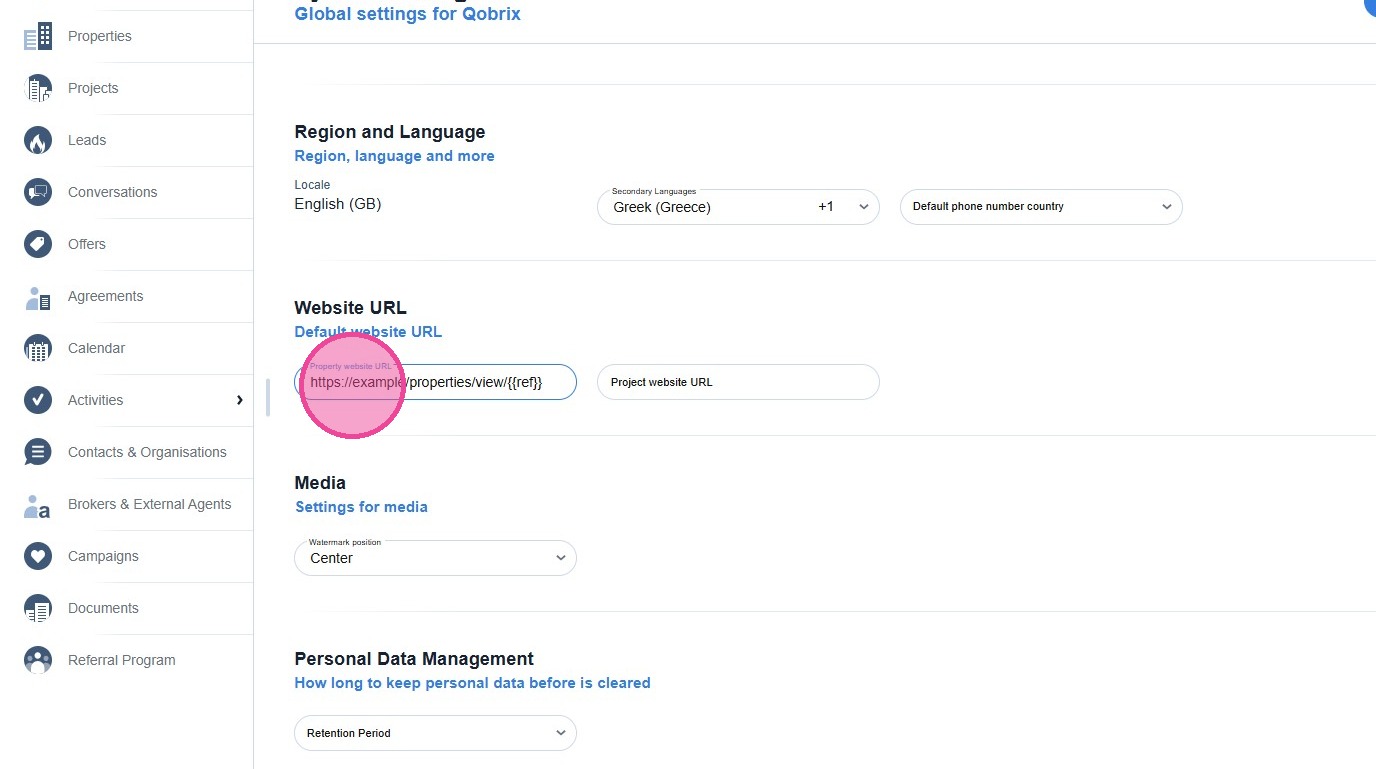
Task: Click the English (GB) locale value
Action: (337, 204)
